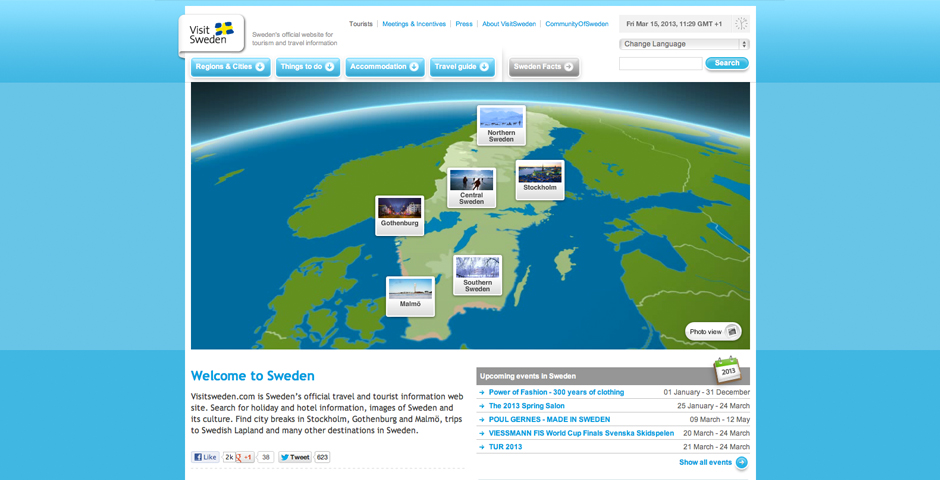The height and width of the screenshot is (480, 940).
Task: Click the date Fri Mar 15, 2013 text
Action: click(674, 24)
